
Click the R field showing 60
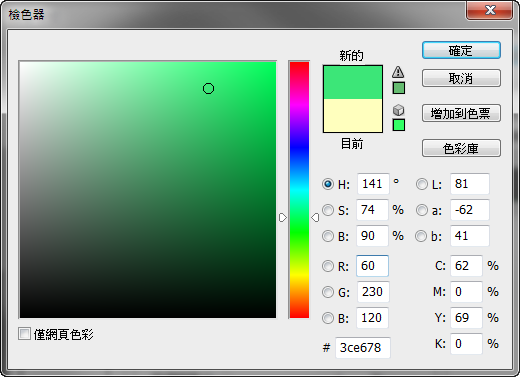pos(372,266)
